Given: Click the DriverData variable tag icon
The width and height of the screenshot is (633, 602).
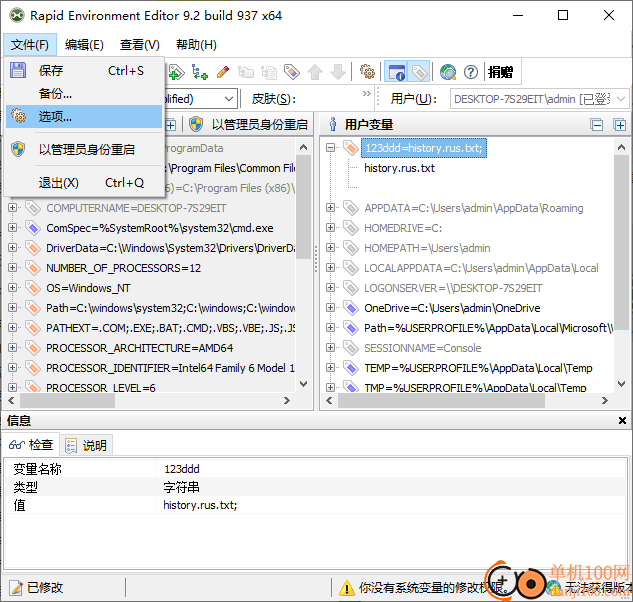Looking at the screenshot, I should coord(33,248).
